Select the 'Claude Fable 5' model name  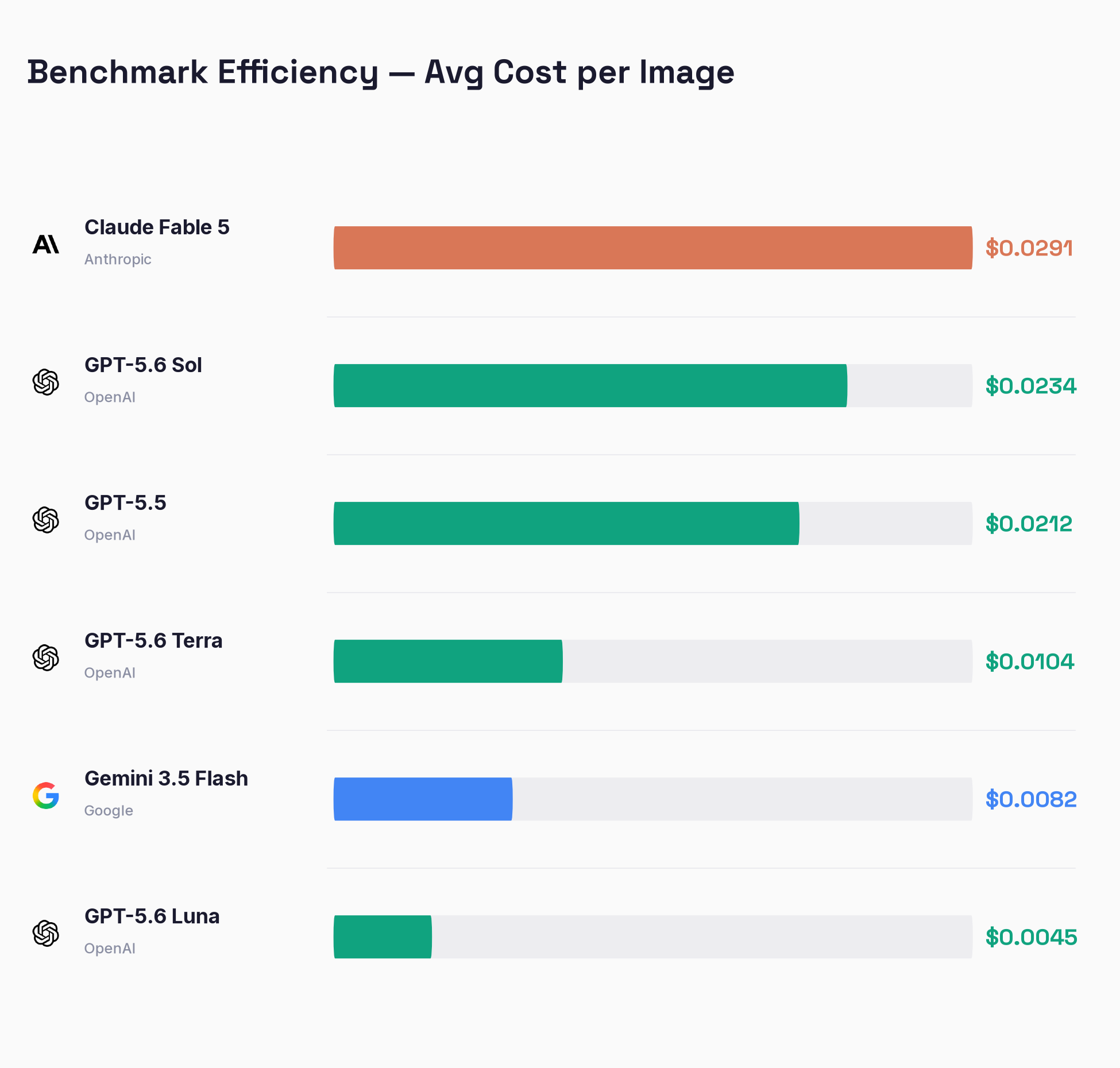click(157, 227)
